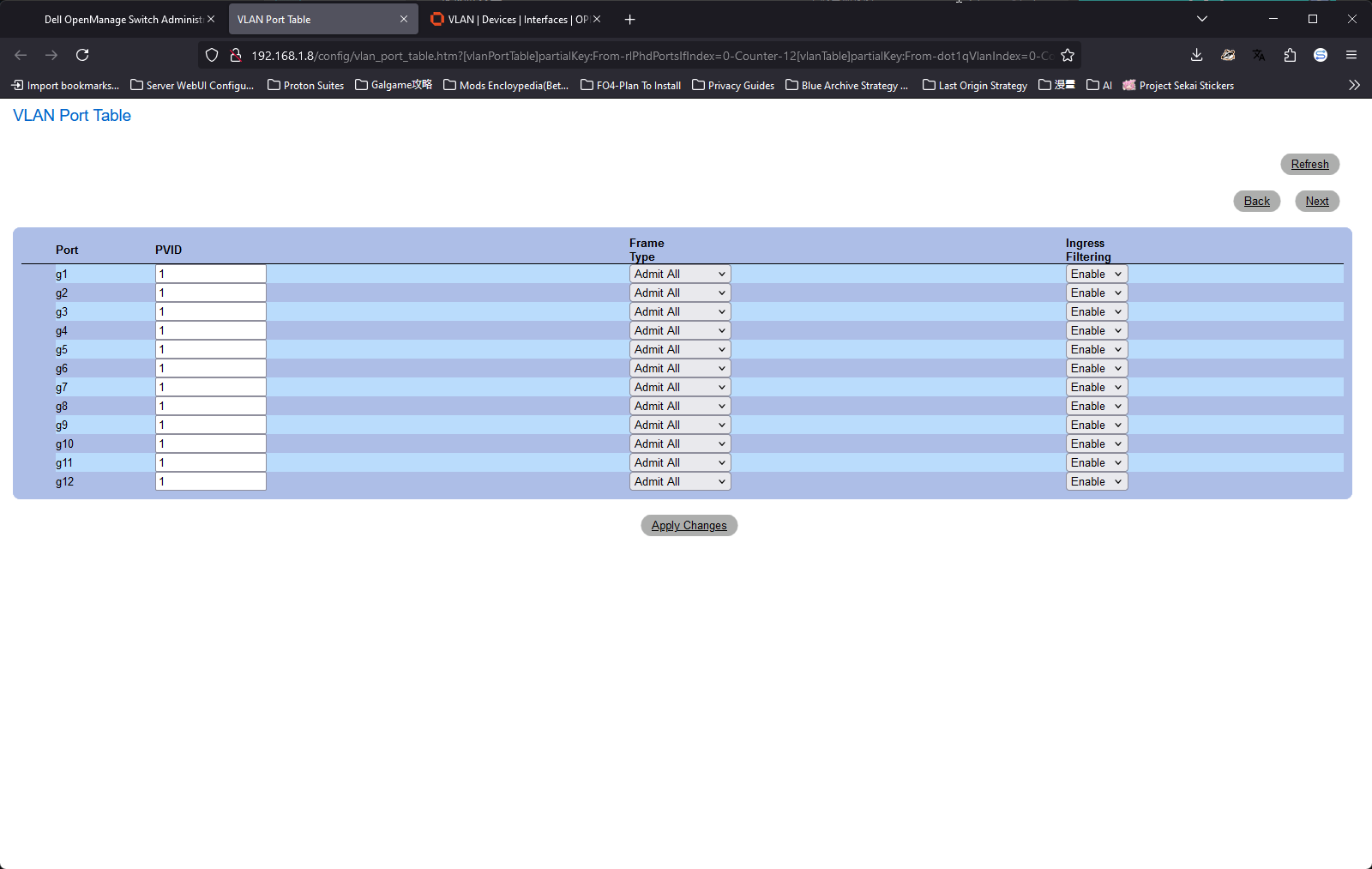Click the PVID field for port g1
Viewport: 1372px width, 869px height.
point(211,274)
